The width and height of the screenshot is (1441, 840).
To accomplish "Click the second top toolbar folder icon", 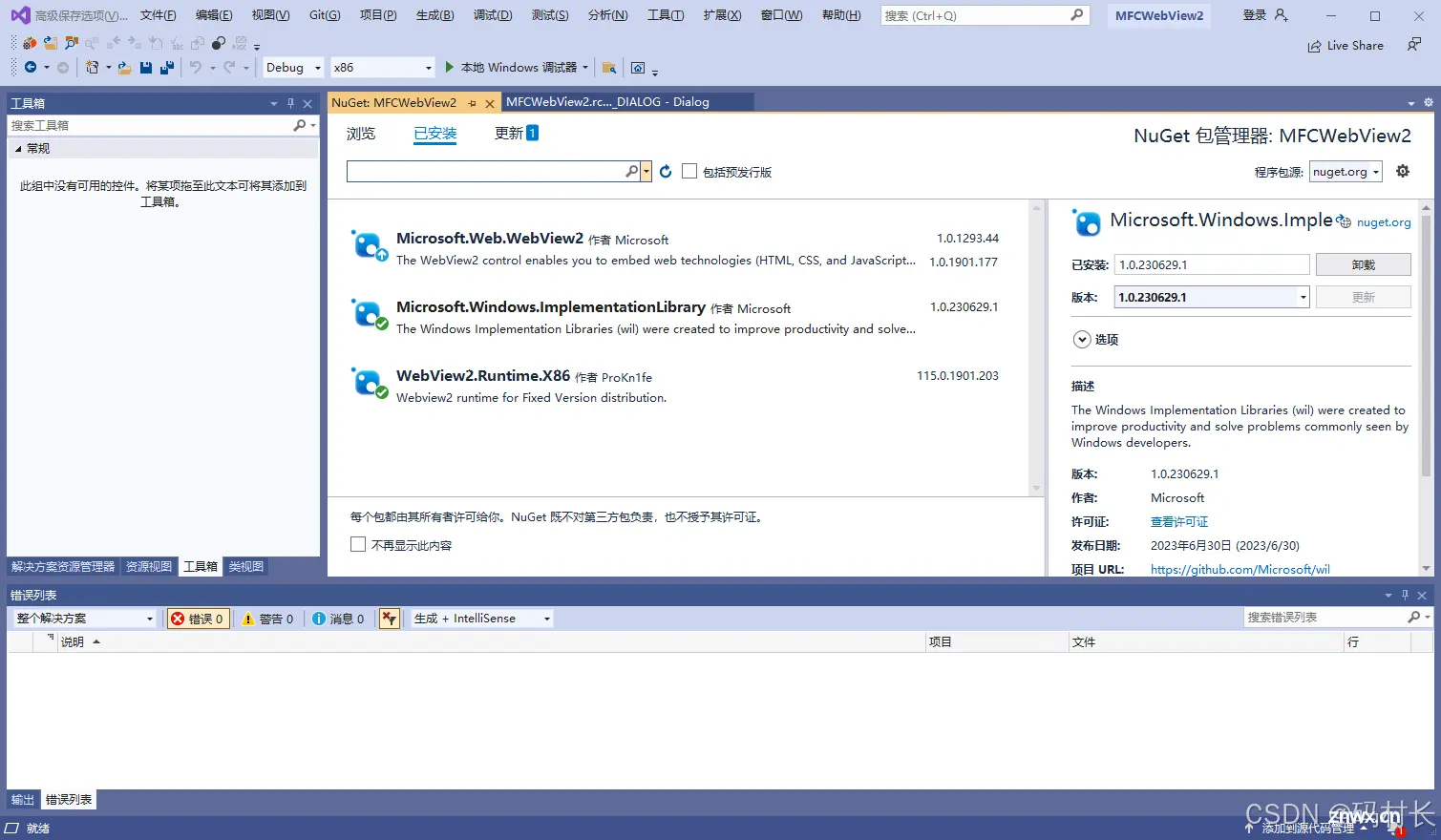I will tap(51, 43).
